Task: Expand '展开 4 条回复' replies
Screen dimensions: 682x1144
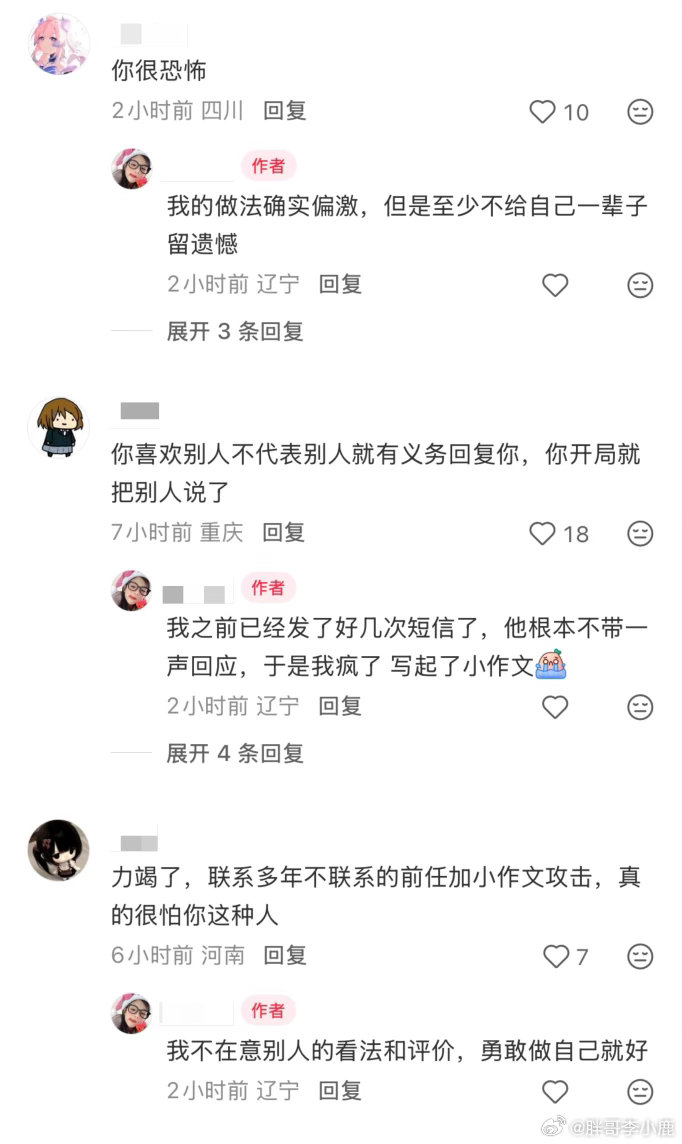Action: [235, 753]
